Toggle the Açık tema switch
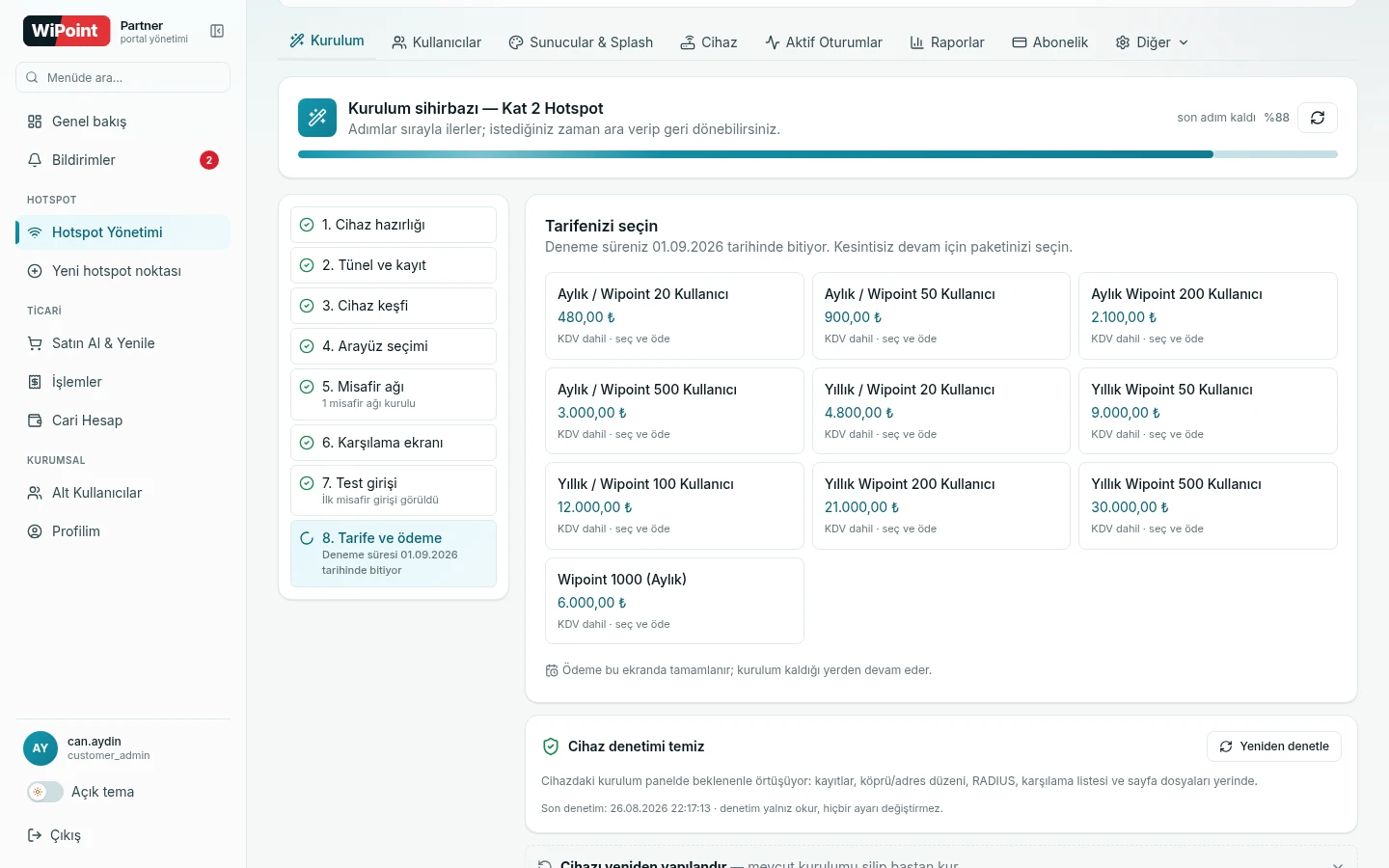 [x=45, y=792]
